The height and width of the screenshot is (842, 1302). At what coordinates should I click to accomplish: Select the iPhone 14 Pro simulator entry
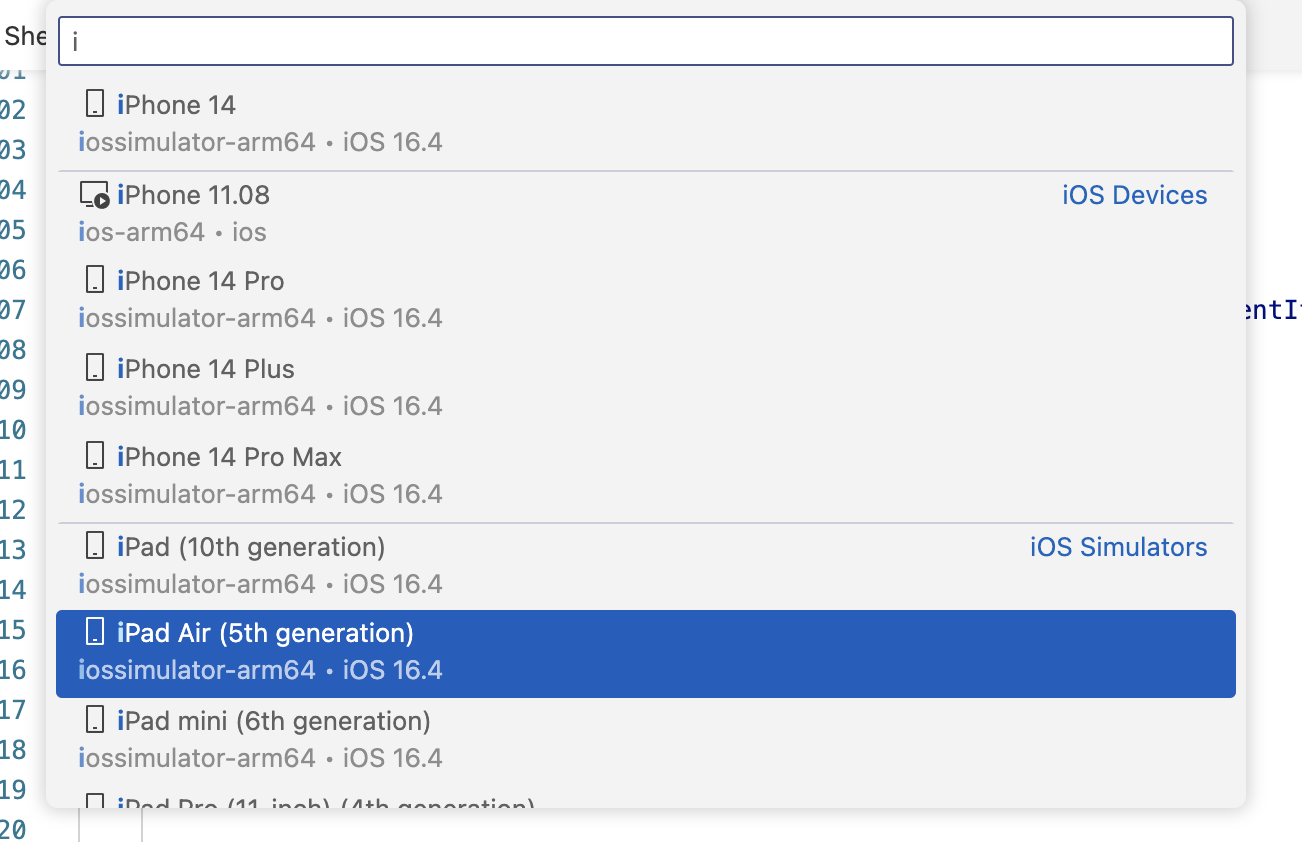[x=400, y=296]
